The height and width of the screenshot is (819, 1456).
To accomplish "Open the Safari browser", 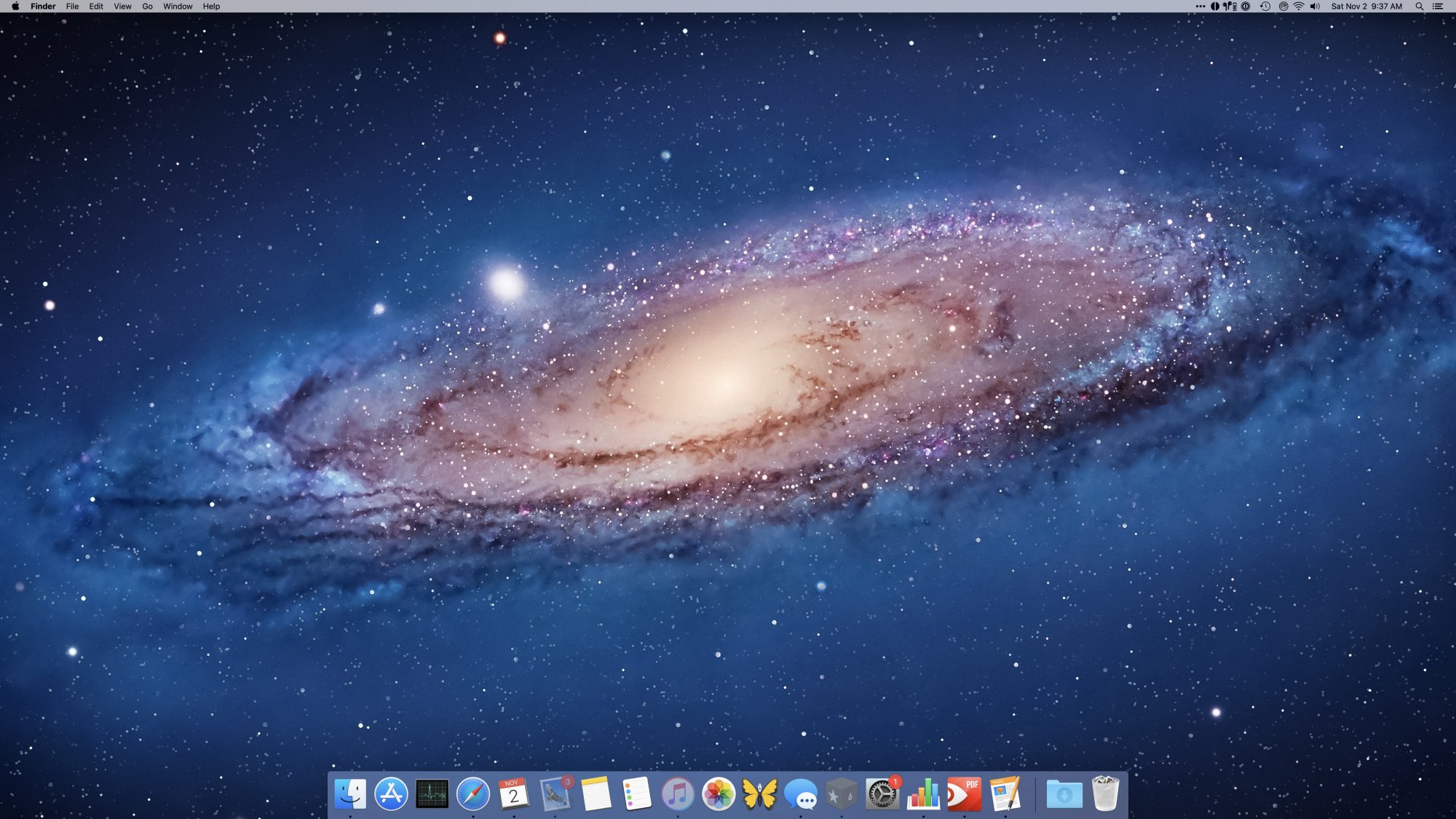I will click(473, 794).
